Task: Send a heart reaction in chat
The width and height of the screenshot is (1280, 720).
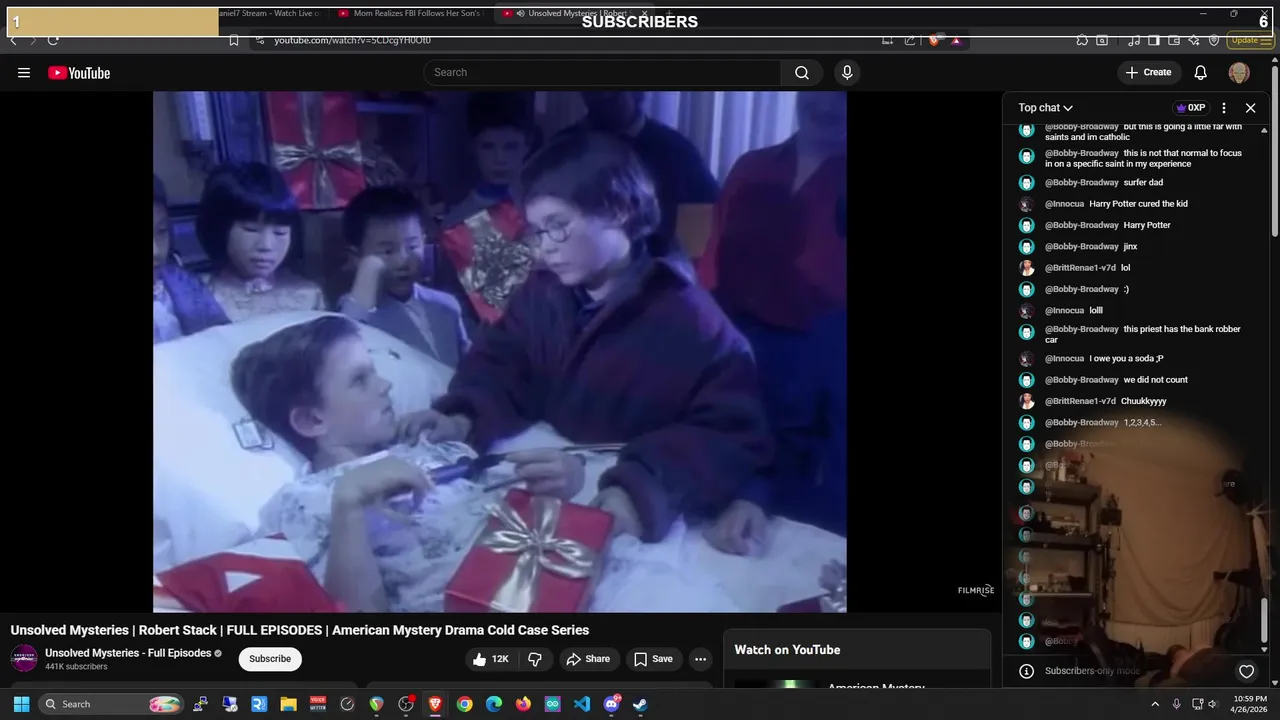Action: tap(1246, 671)
